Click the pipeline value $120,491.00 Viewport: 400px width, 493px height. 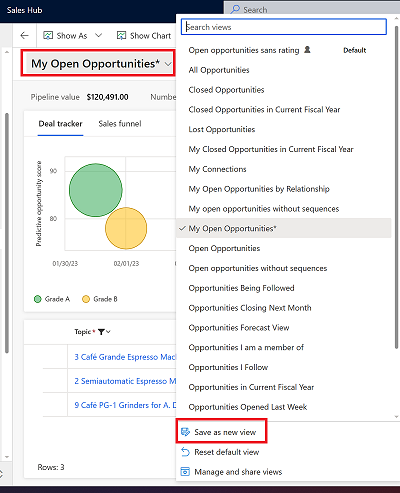107,97
